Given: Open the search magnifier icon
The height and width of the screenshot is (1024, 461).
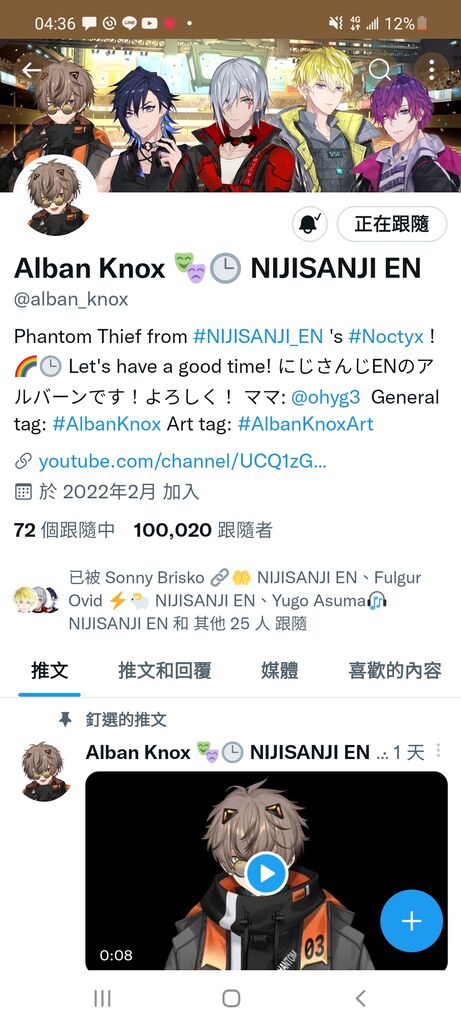Looking at the screenshot, I should (x=379, y=69).
